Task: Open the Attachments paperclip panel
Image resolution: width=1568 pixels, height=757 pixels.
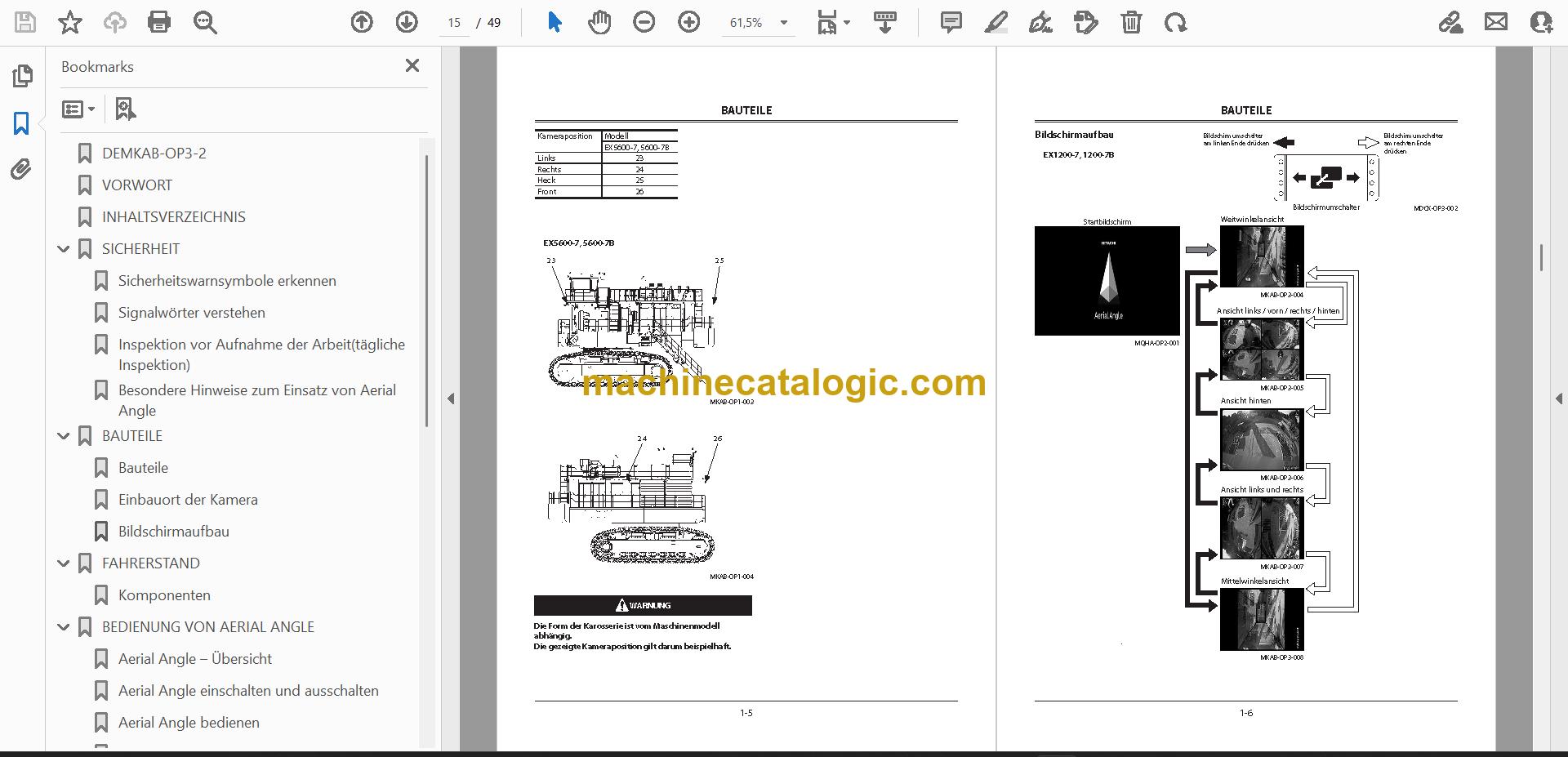Action: (x=21, y=169)
